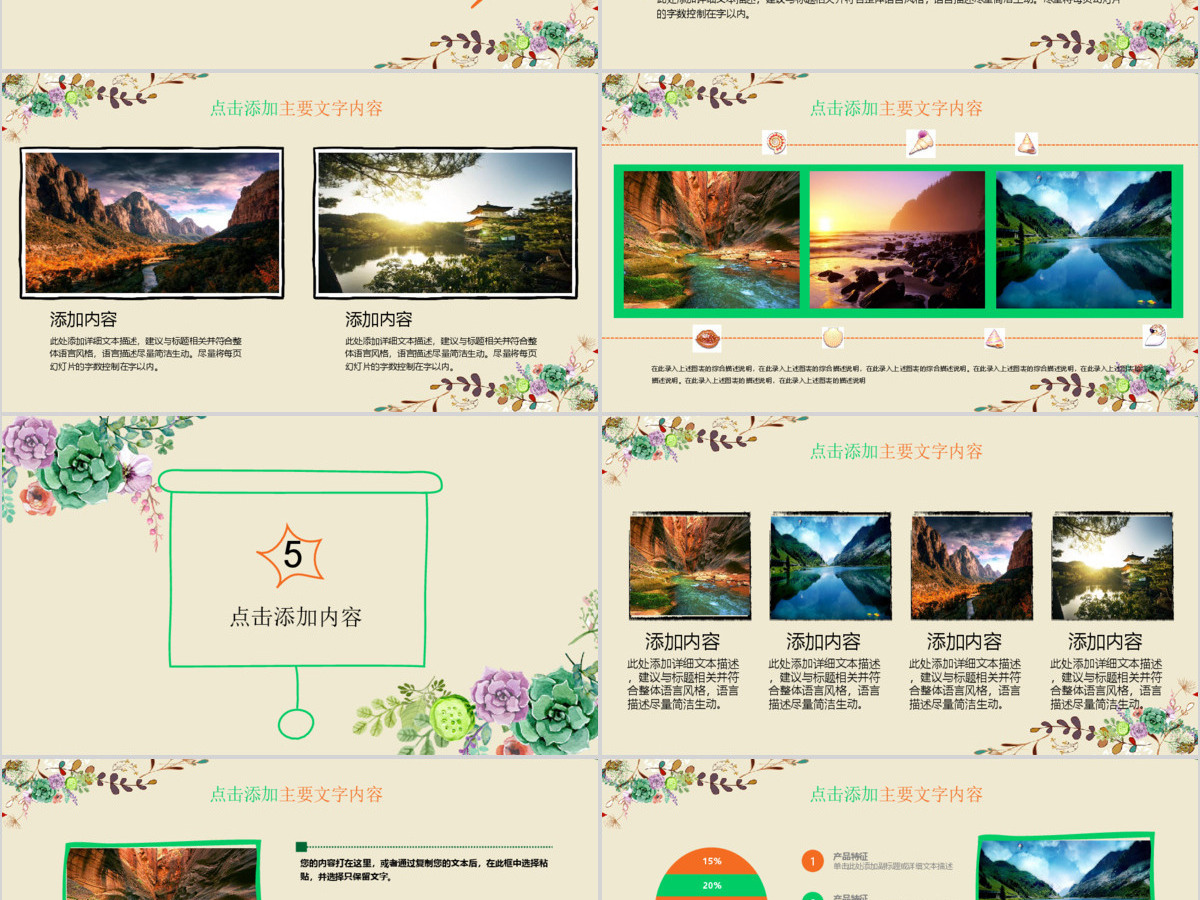Select the pink-striped cone shell icon below the three photos

[x=994, y=338]
